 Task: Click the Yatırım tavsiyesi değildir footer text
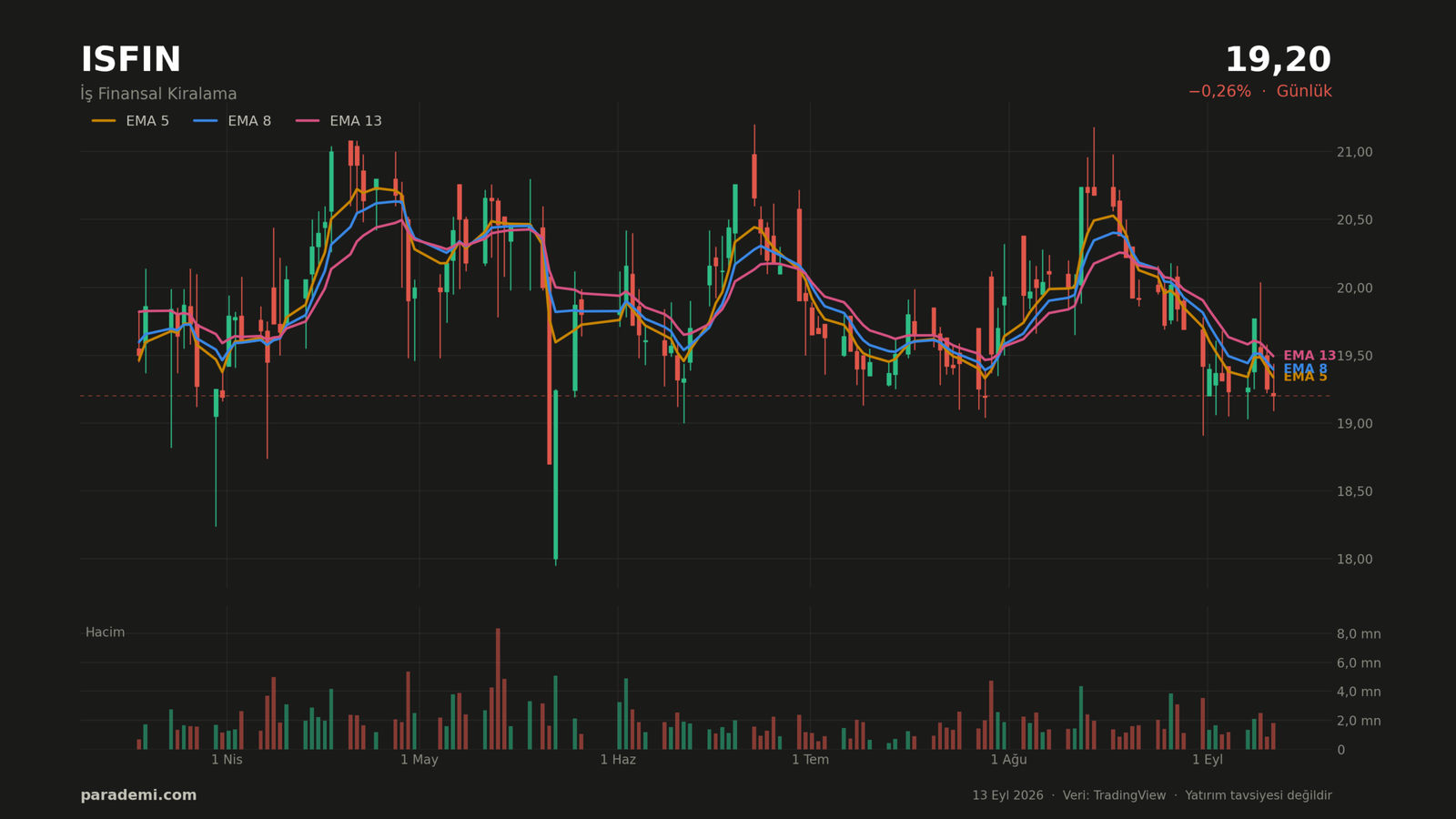[1259, 795]
